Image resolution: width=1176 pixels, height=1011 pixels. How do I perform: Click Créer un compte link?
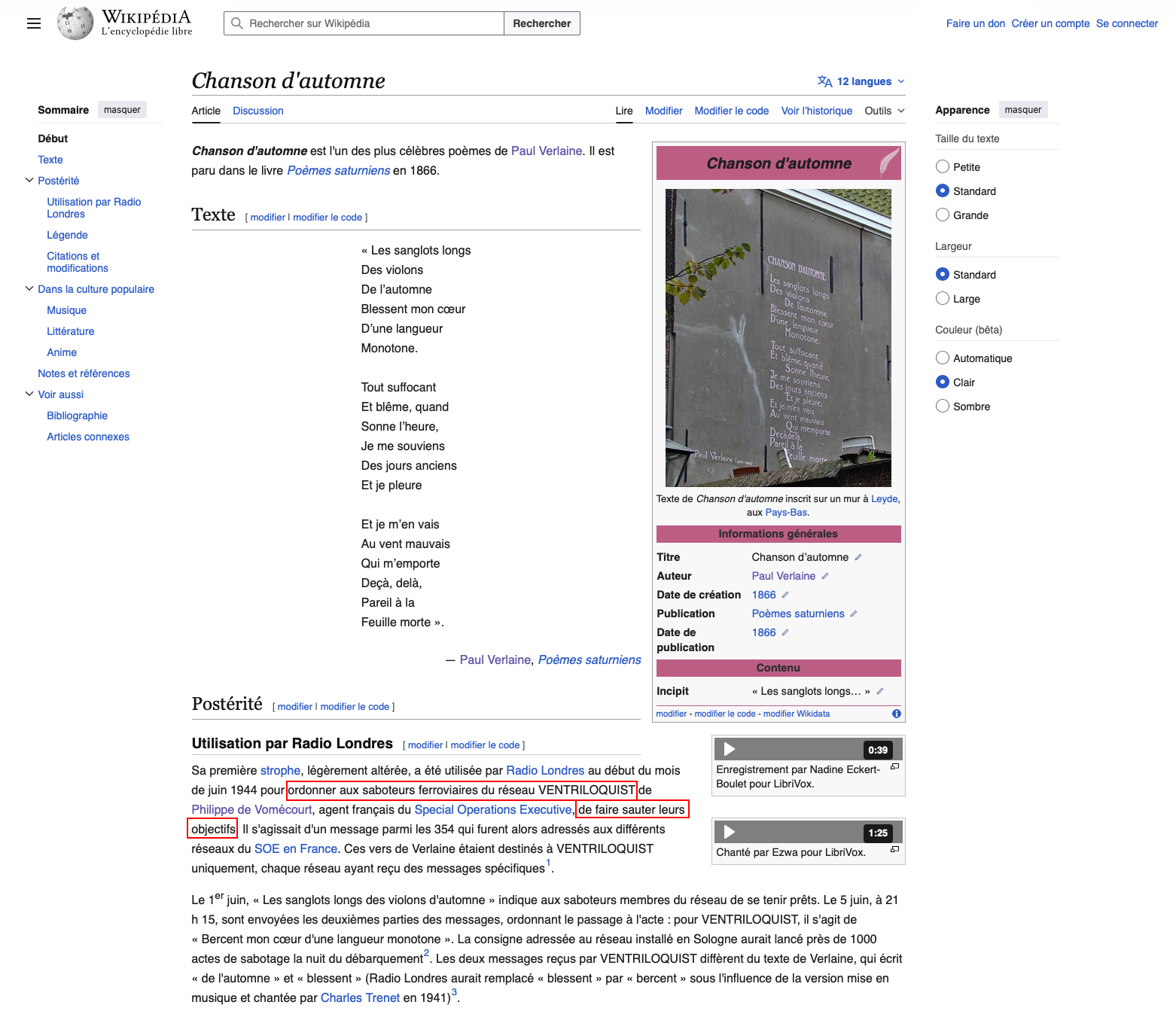[x=1051, y=23]
